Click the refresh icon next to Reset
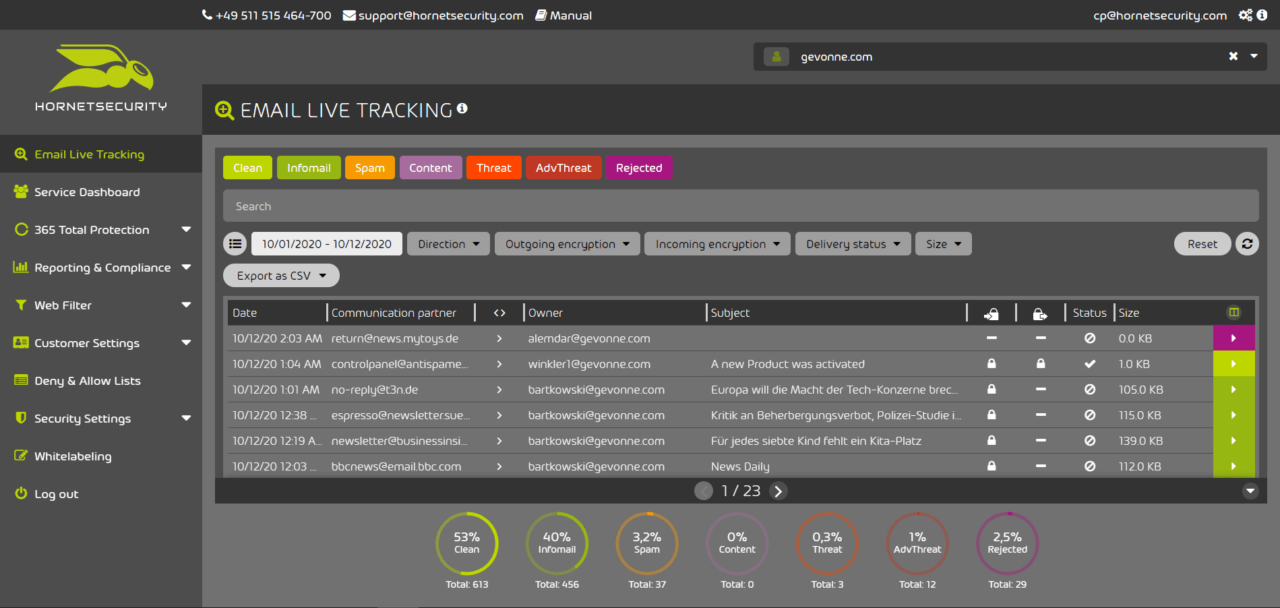Image resolution: width=1280 pixels, height=608 pixels. tap(1247, 244)
